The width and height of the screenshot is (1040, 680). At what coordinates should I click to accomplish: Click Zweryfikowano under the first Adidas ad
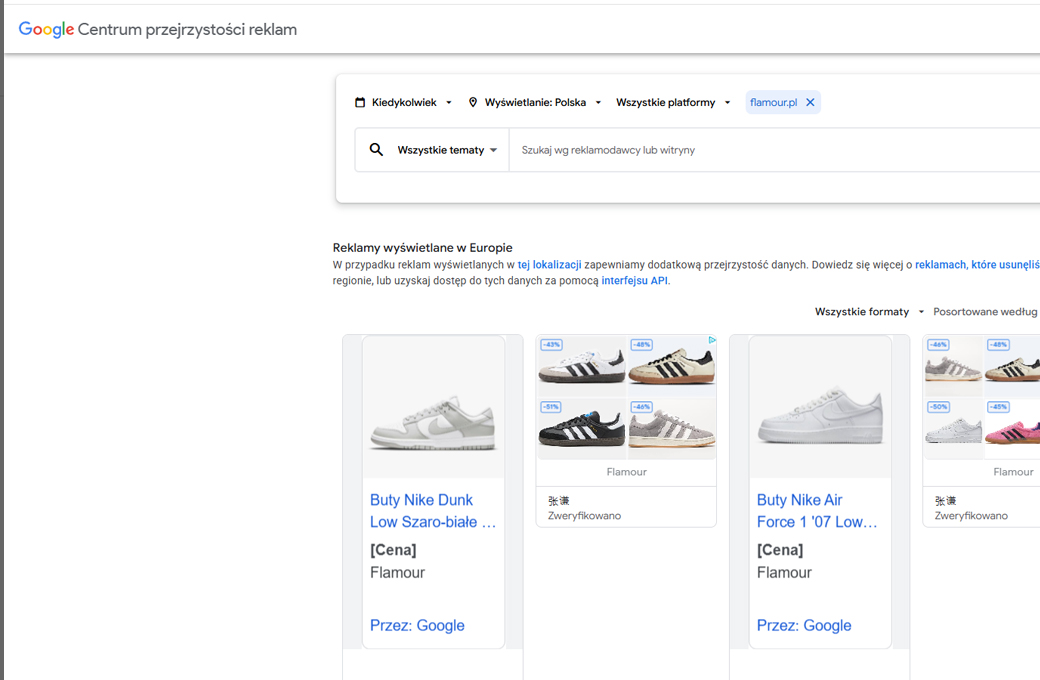(x=584, y=515)
